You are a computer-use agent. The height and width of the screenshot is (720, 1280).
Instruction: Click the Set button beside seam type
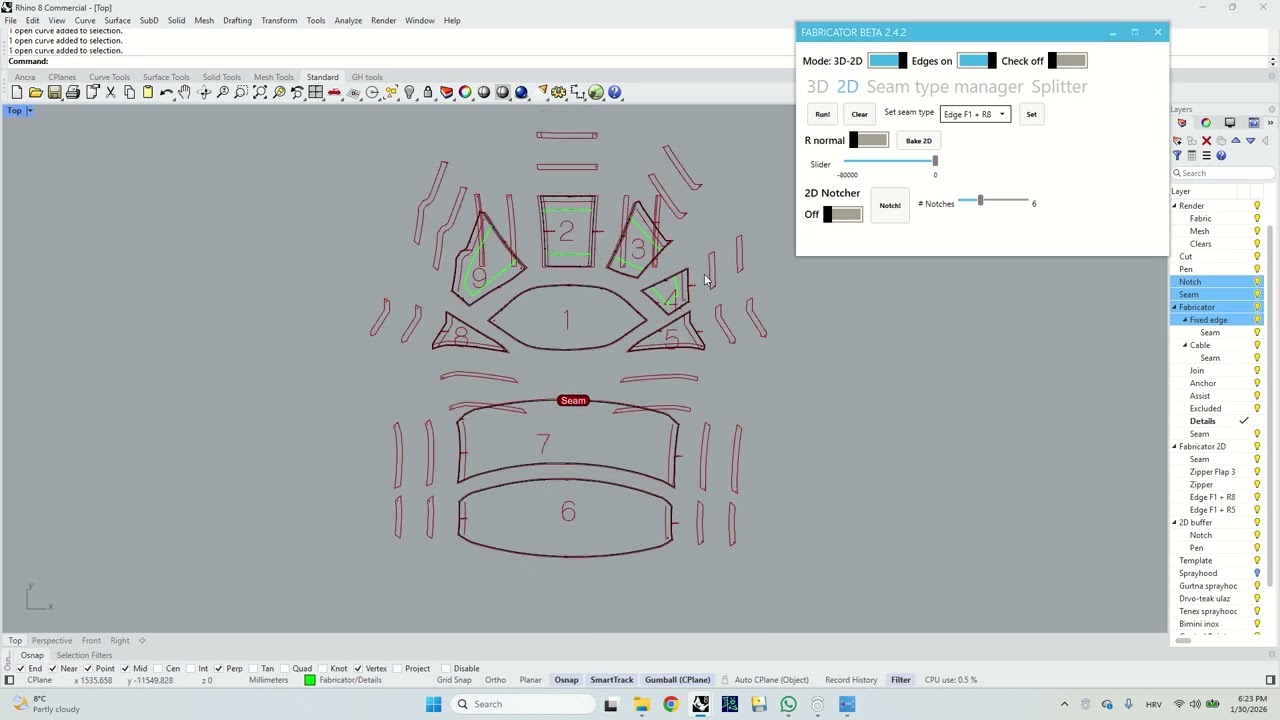point(1031,114)
